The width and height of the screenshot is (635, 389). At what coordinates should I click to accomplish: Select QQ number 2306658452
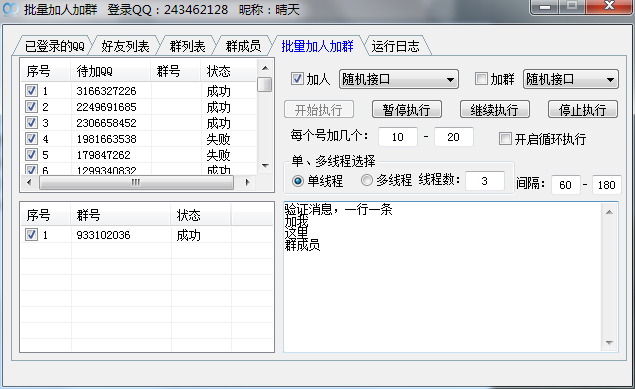click(106, 123)
